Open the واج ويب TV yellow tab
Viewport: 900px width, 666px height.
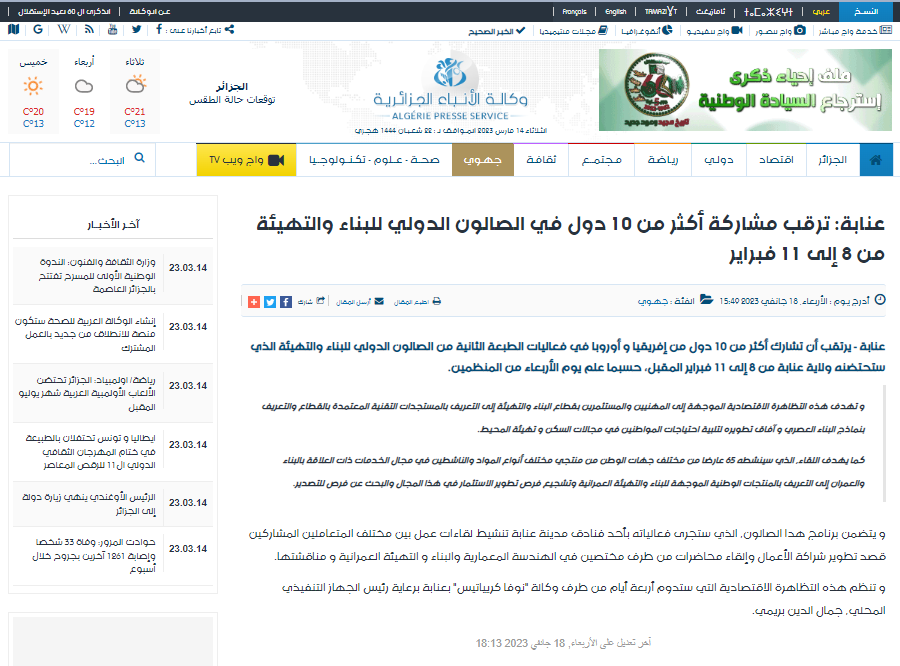click(x=246, y=160)
